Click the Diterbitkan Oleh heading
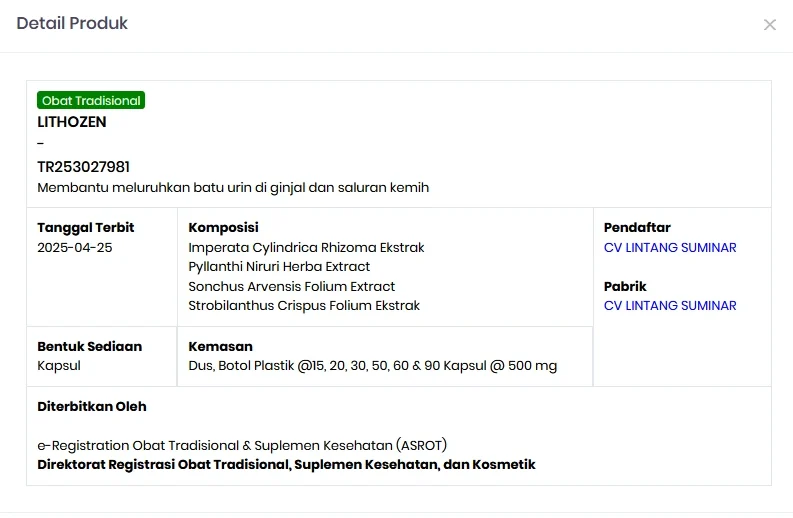Viewport: 793px width, 518px height. click(92, 407)
